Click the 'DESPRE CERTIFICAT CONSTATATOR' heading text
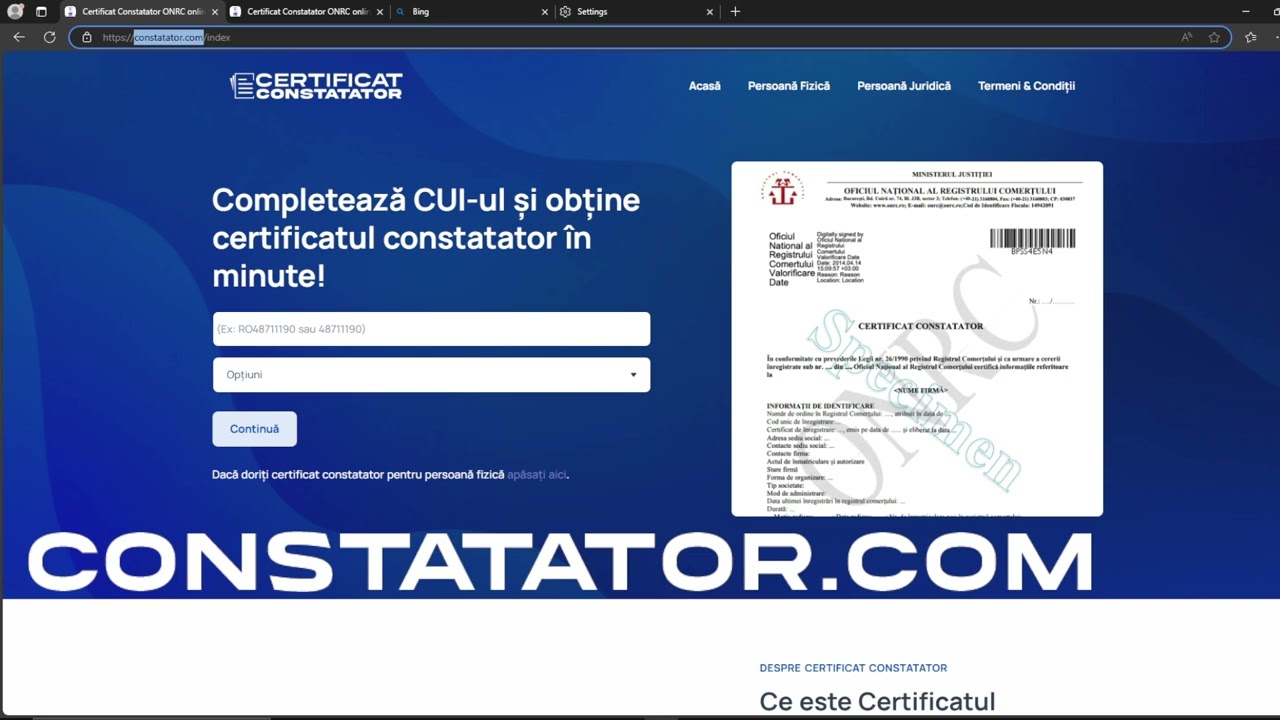The height and width of the screenshot is (720, 1280). tap(853, 668)
